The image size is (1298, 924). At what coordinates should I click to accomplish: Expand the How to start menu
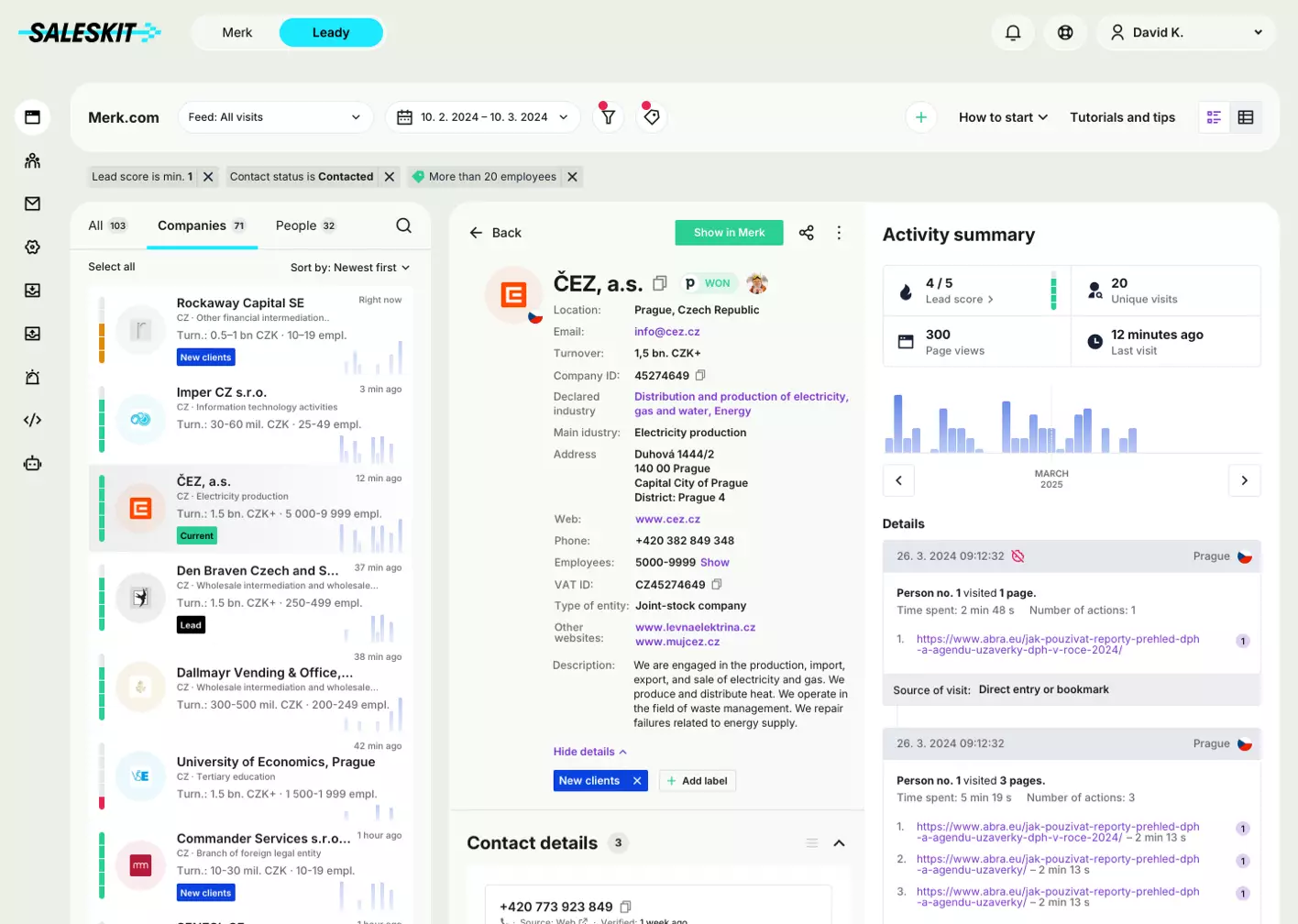point(1003,117)
